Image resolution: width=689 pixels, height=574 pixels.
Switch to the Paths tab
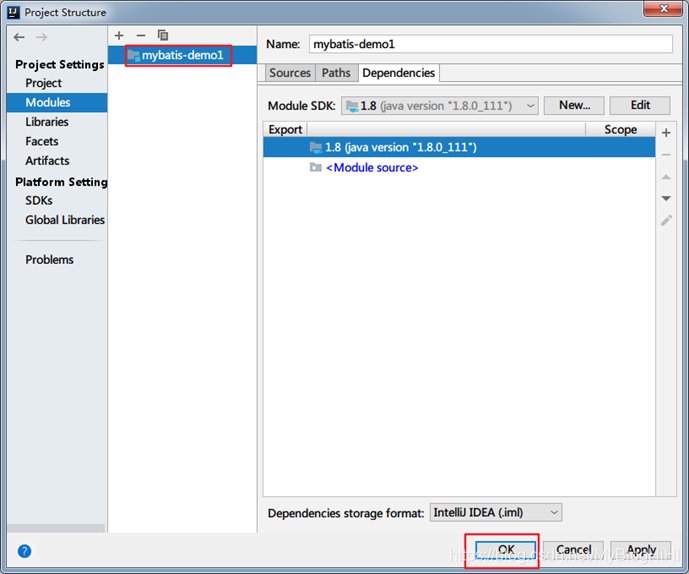[x=336, y=73]
